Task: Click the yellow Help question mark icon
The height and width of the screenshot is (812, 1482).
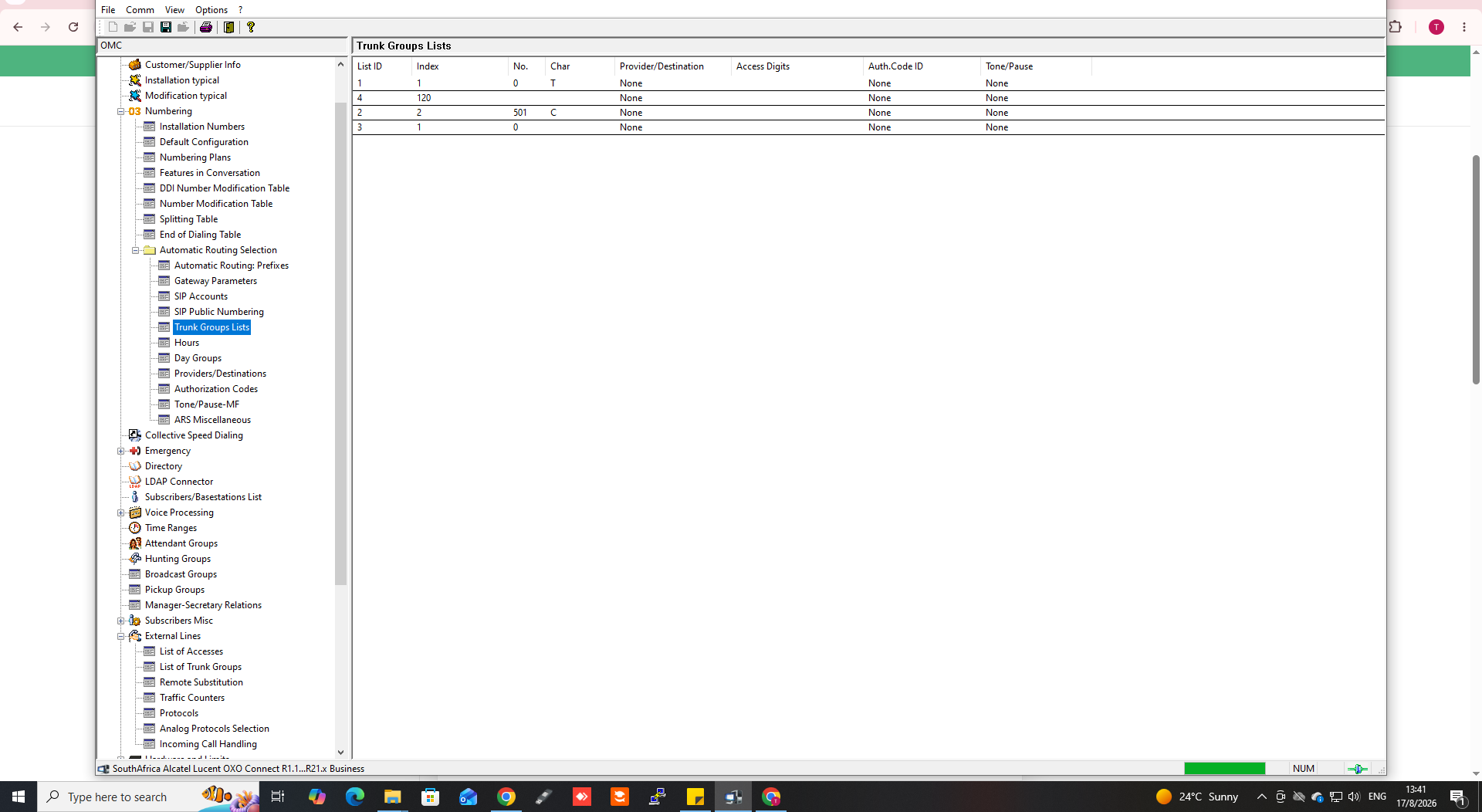Action: point(251,27)
